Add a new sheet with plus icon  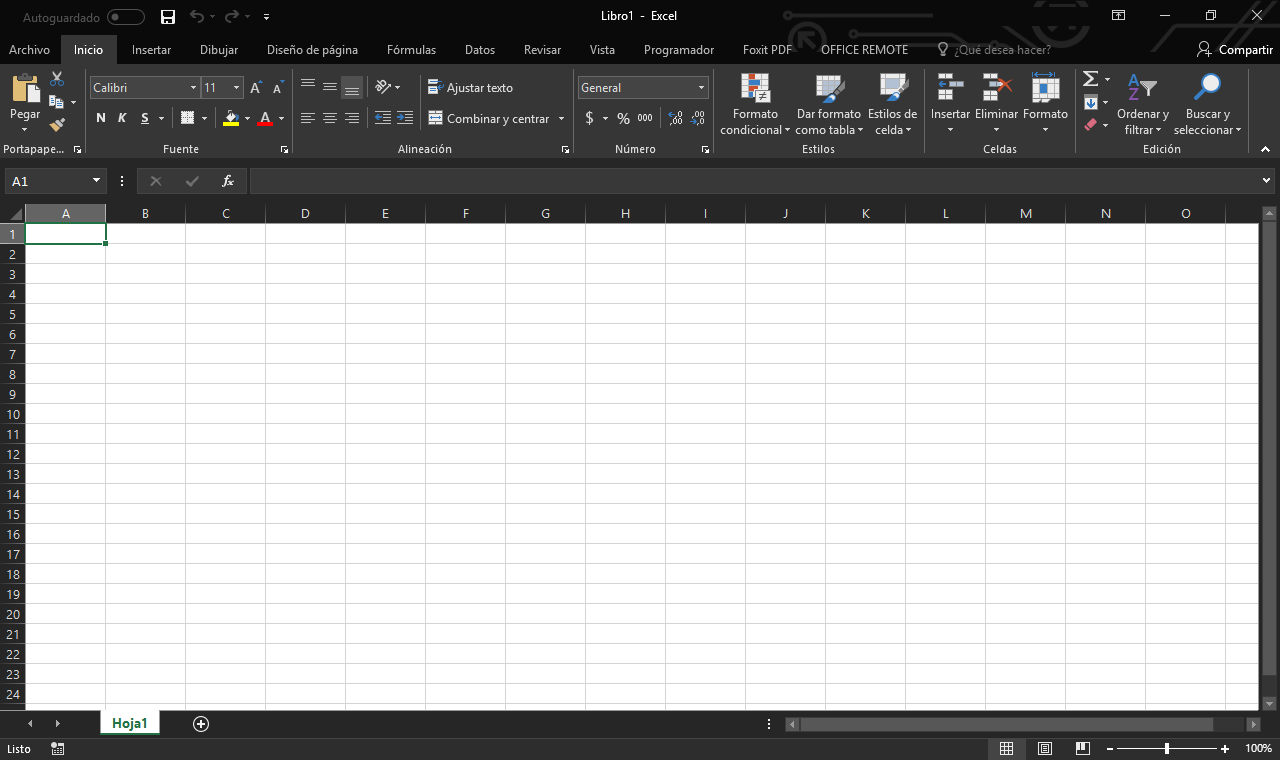(201, 724)
